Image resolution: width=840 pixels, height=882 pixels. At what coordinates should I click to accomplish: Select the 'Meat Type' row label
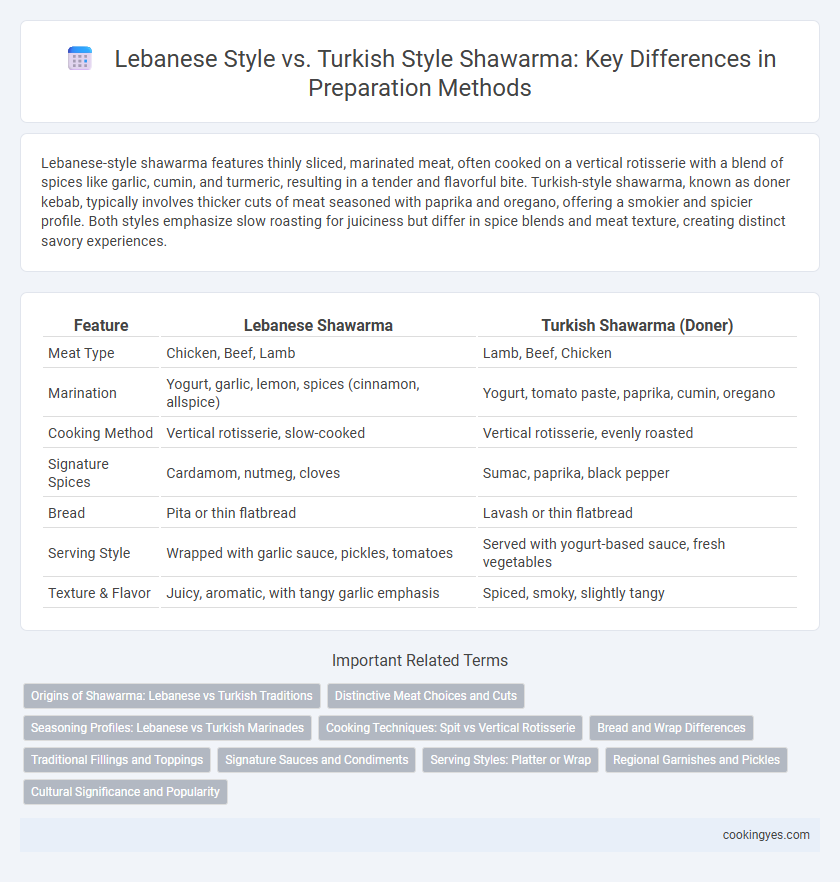coord(81,353)
